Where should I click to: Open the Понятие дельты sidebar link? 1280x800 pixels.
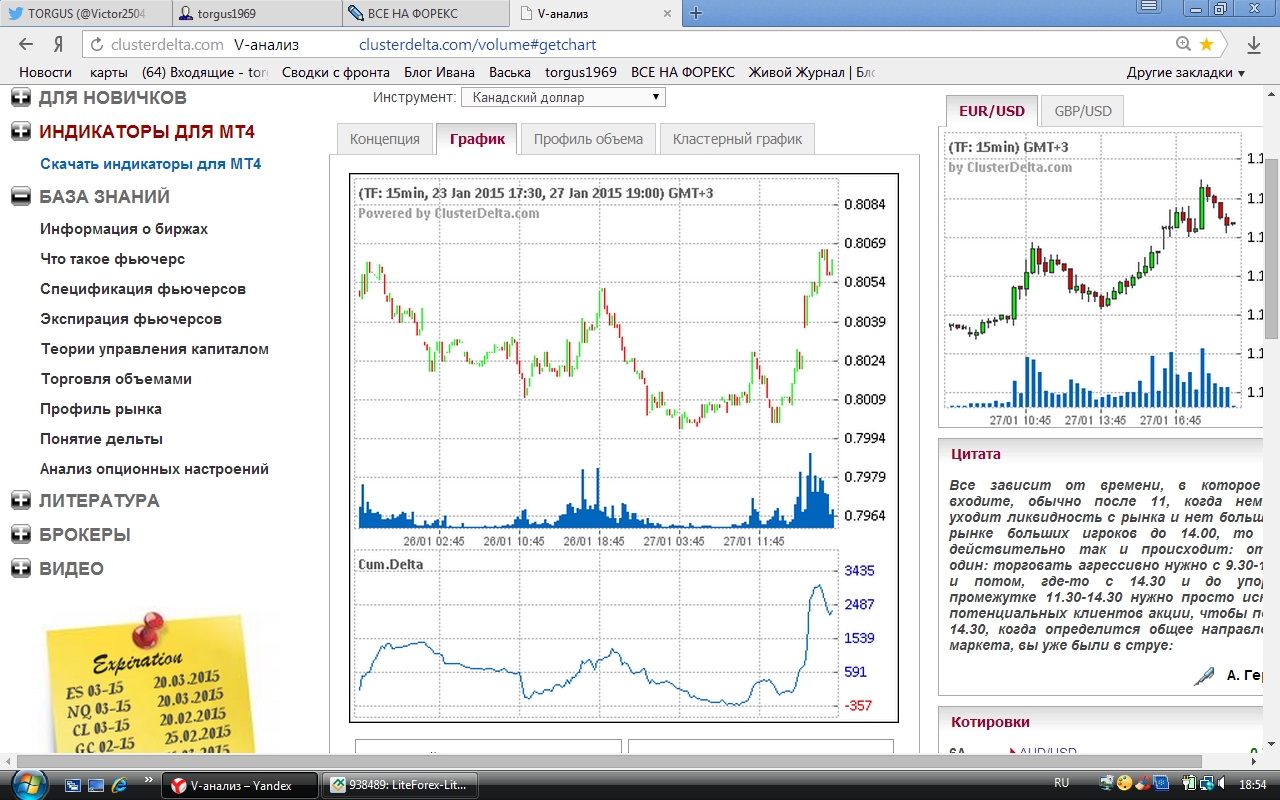point(101,439)
